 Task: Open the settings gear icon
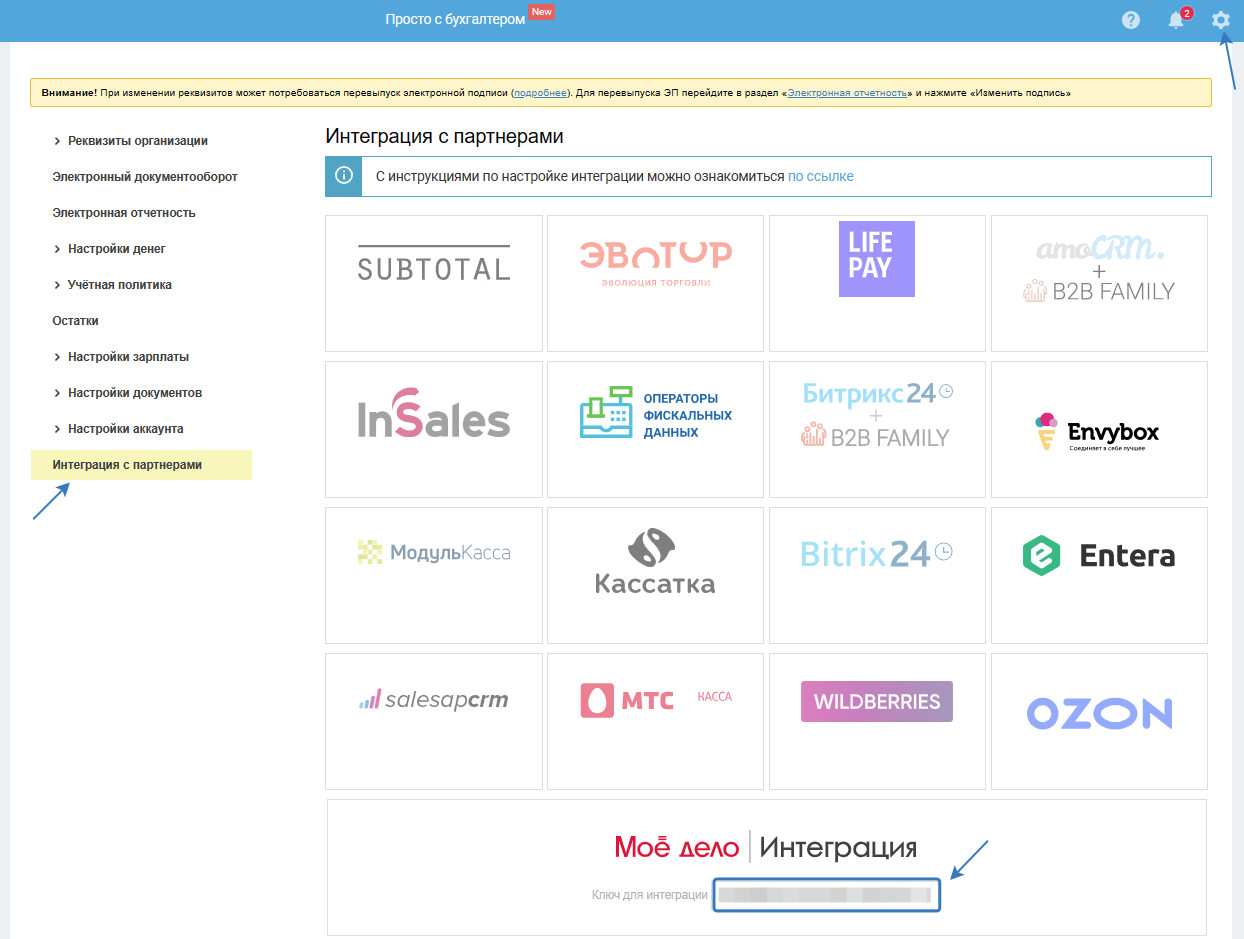tap(1220, 19)
